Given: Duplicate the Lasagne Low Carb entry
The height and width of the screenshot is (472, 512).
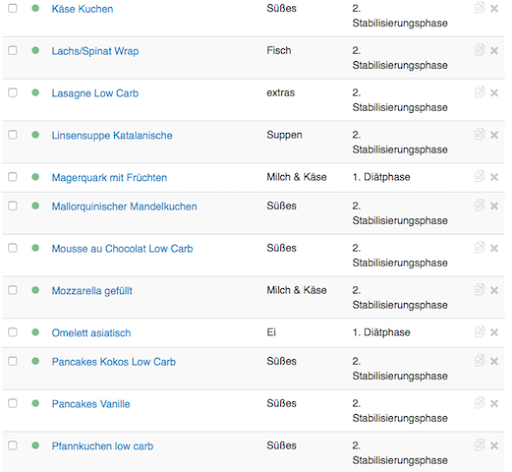Looking at the screenshot, I should [479, 92].
